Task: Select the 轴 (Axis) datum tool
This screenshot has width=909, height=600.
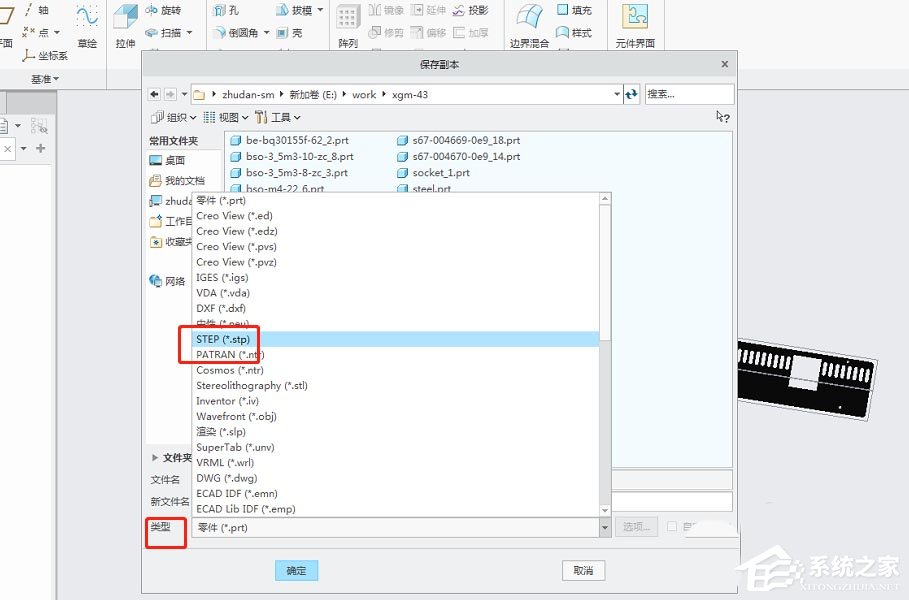Action: pyautogui.click(x=36, y=10)
